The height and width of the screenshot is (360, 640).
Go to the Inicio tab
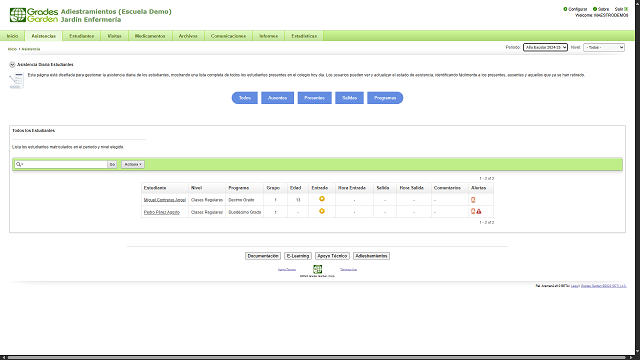(x=12, y=36)
